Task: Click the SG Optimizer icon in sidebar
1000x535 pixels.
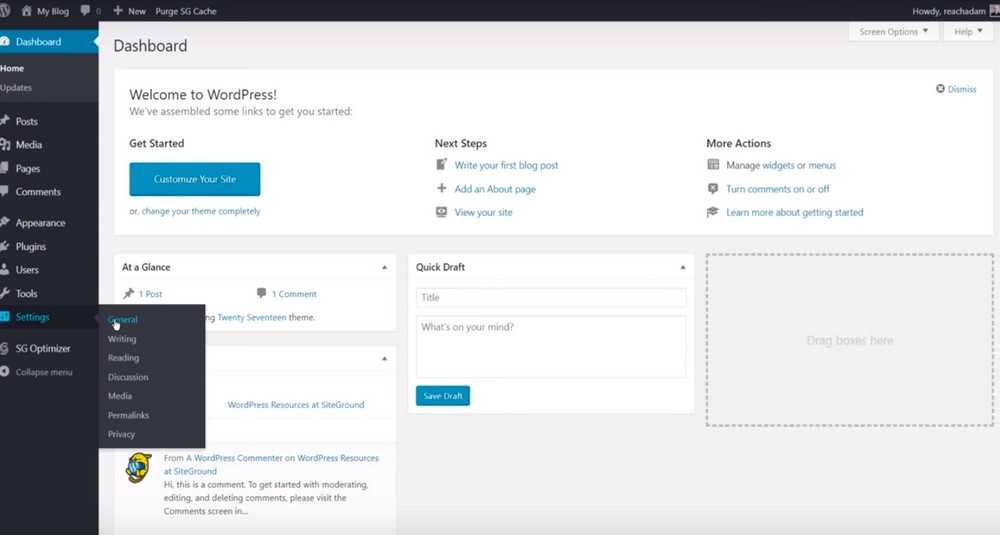Action: click(5, 348)
